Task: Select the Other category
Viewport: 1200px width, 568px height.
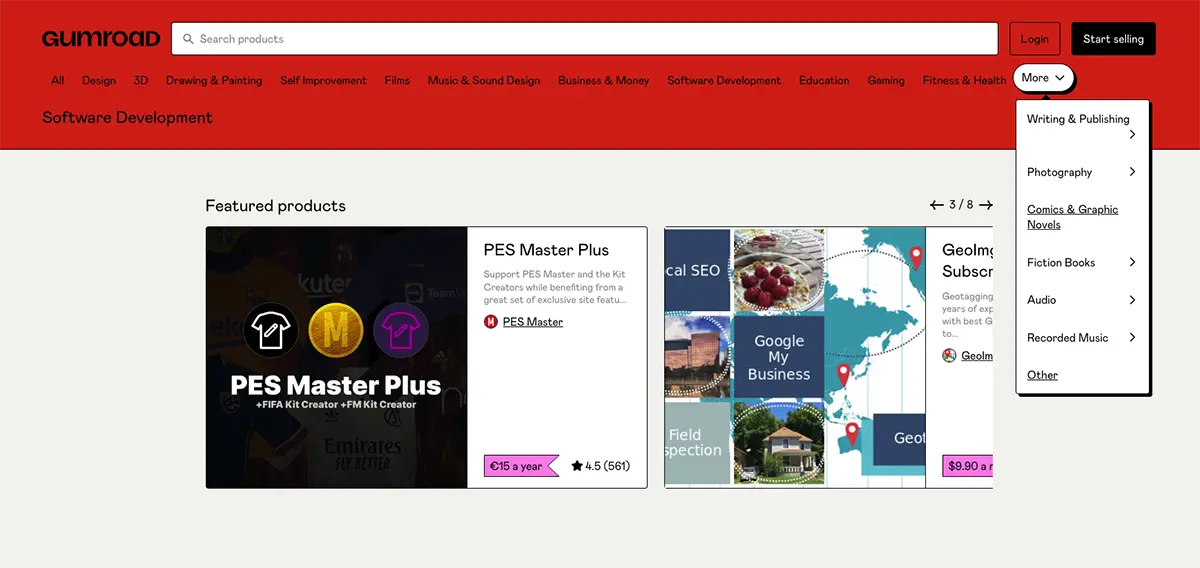Action: point(1042,375)
